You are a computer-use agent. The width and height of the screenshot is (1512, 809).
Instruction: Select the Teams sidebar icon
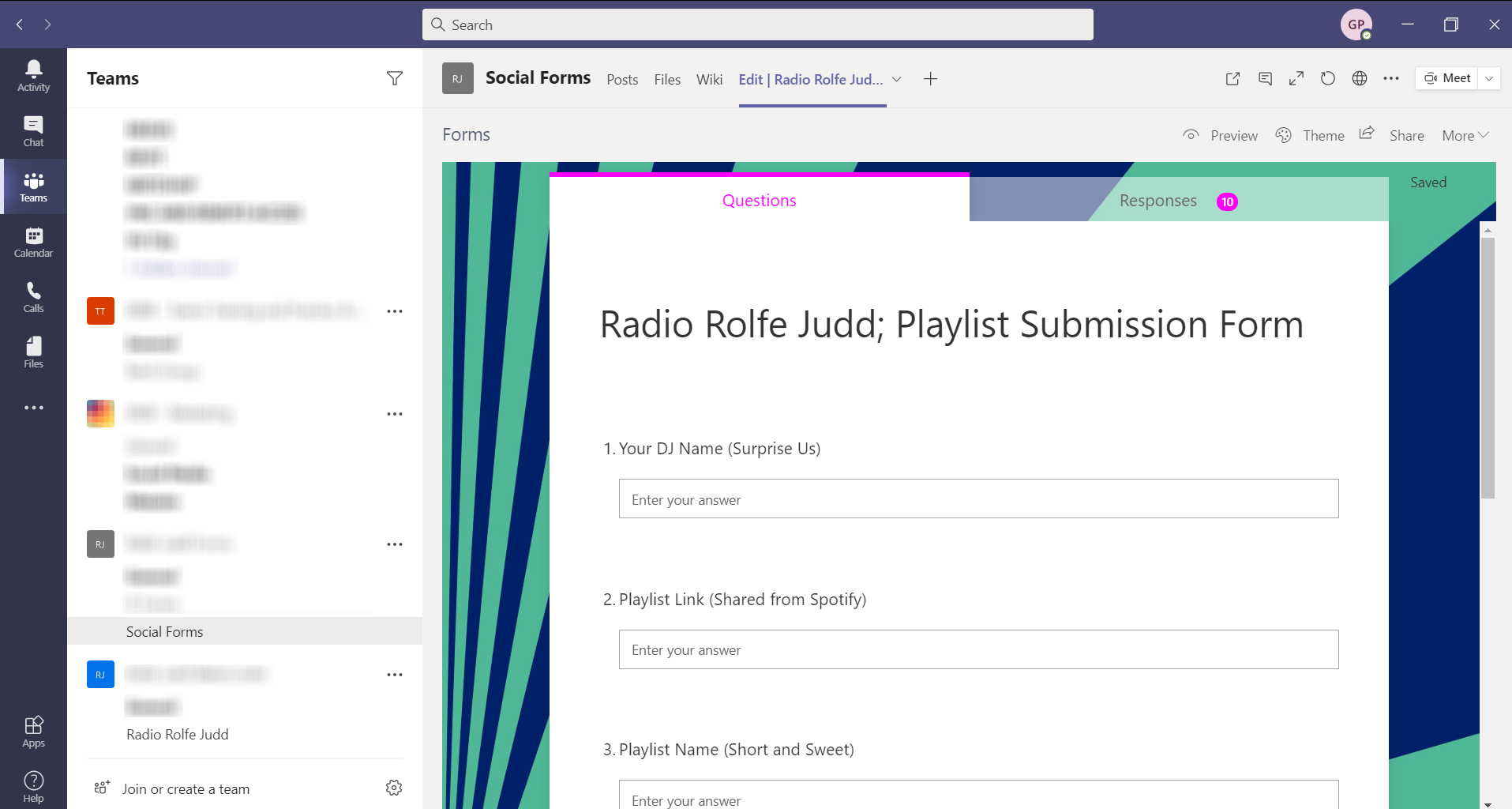[33, 186]
